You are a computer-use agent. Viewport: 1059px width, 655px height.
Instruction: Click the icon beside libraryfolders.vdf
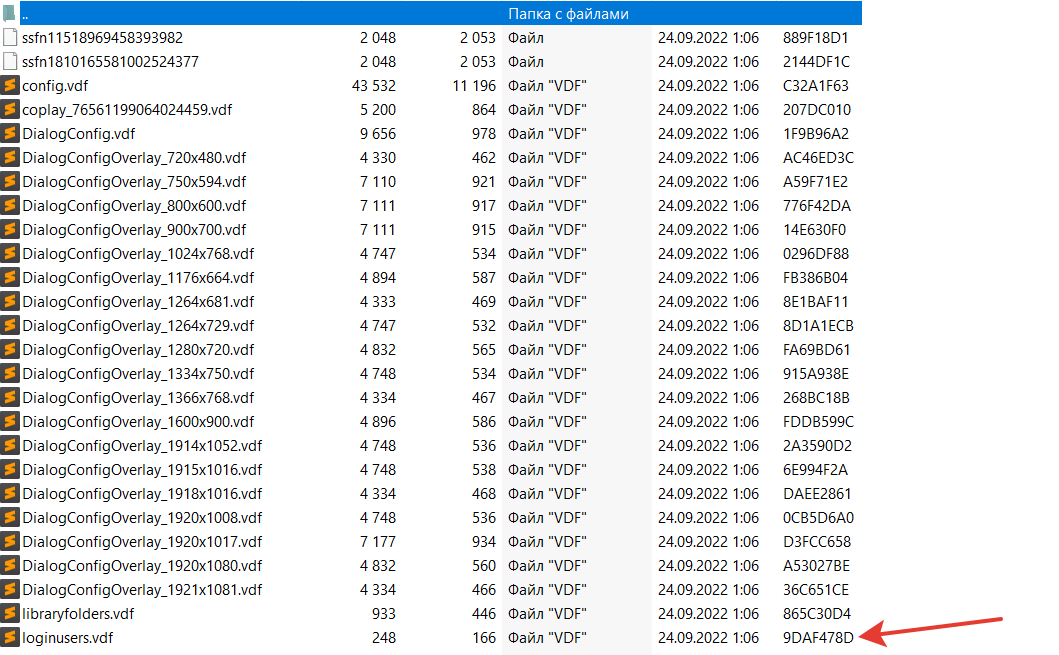(10, 613)
